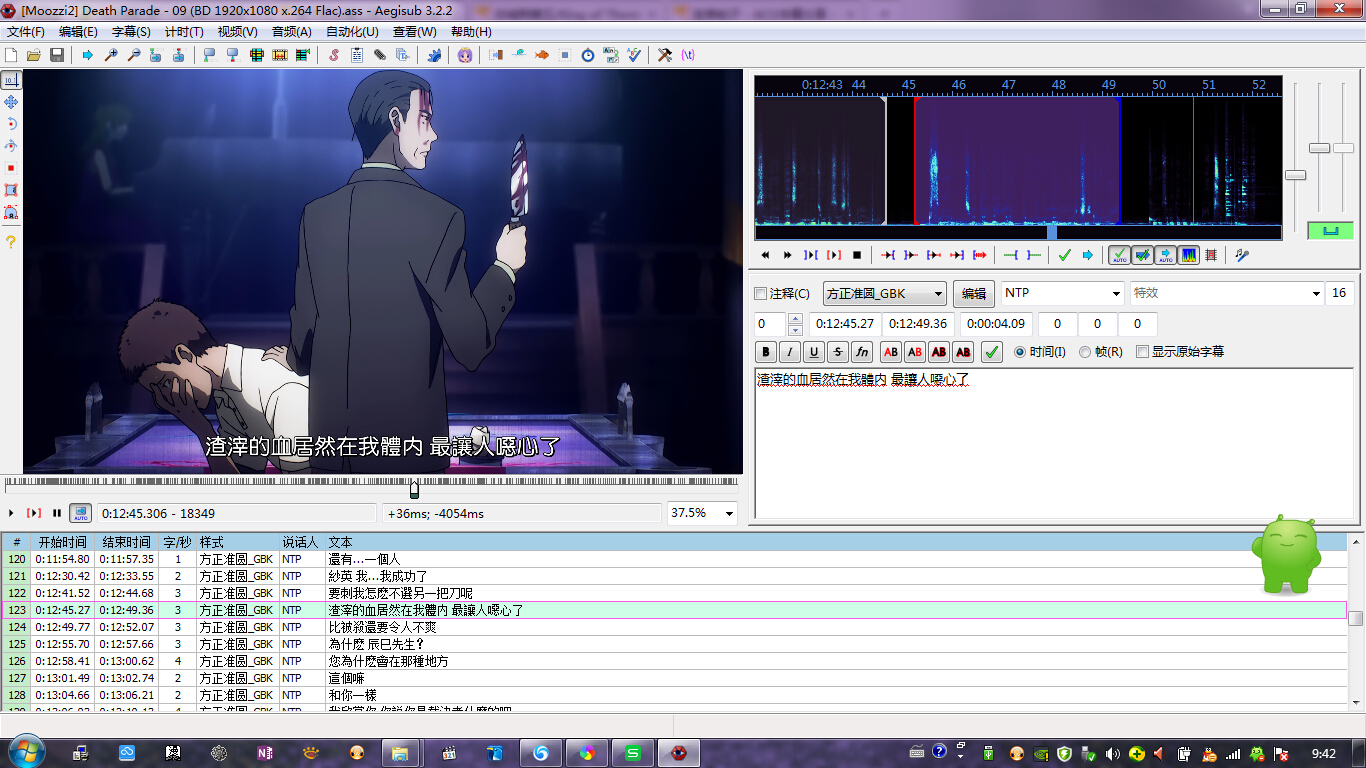Open the Attachments paperclip icon
1366x768 pixels.
[380, 55]
